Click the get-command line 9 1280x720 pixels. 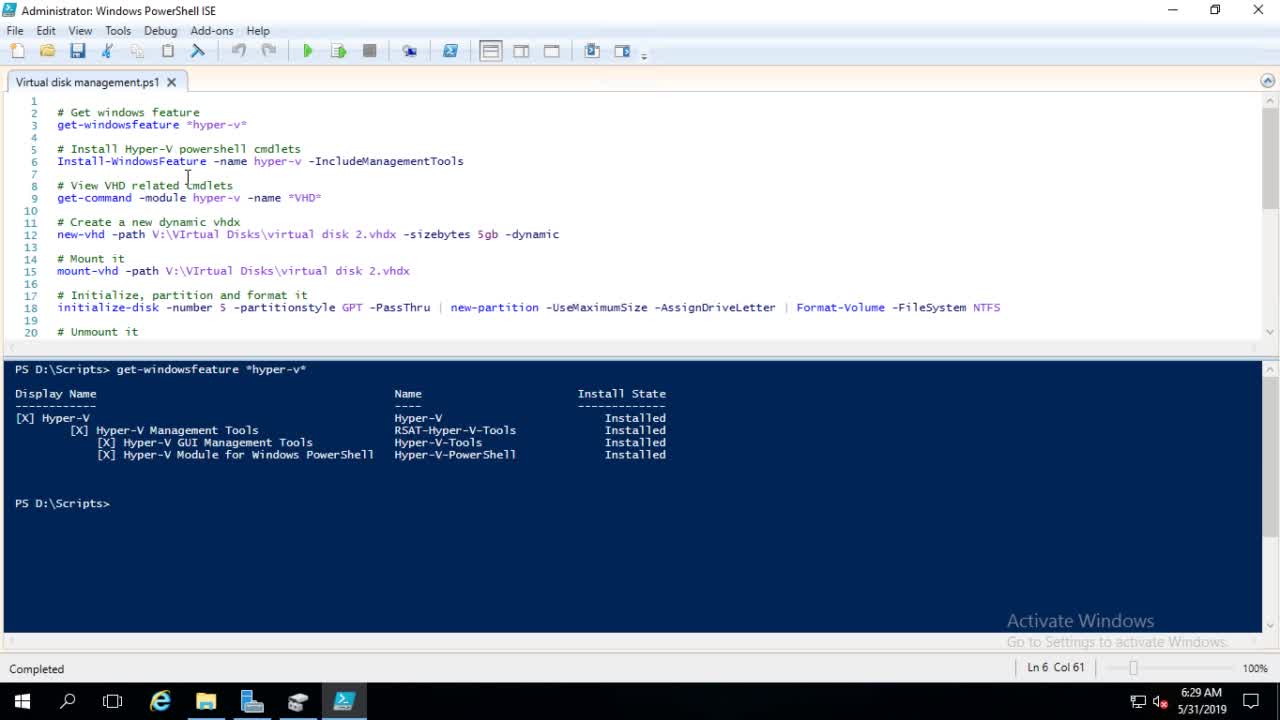[189, 198]
